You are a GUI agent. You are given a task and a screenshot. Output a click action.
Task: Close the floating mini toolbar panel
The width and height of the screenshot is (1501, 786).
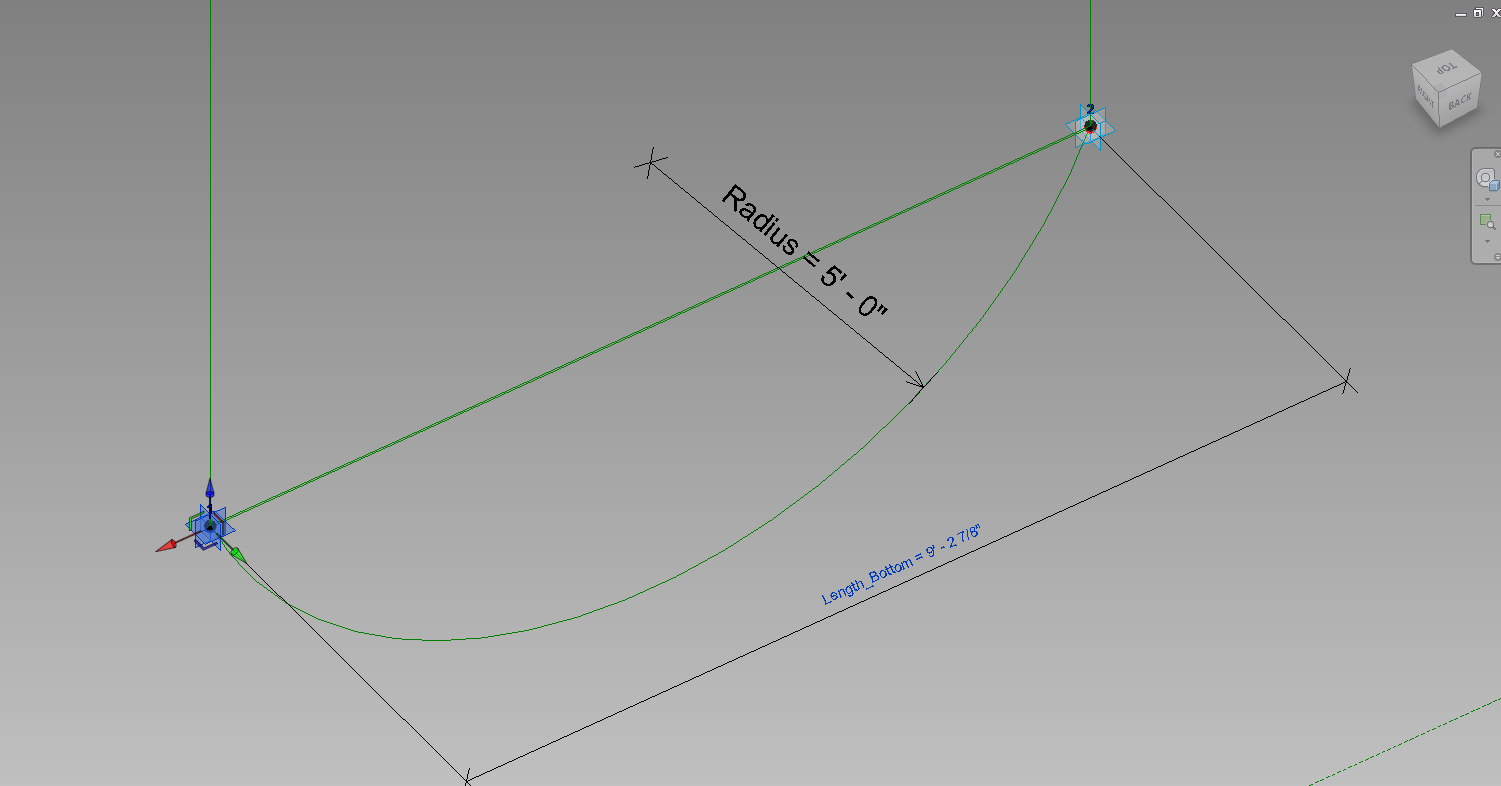tap(1496, 153)
